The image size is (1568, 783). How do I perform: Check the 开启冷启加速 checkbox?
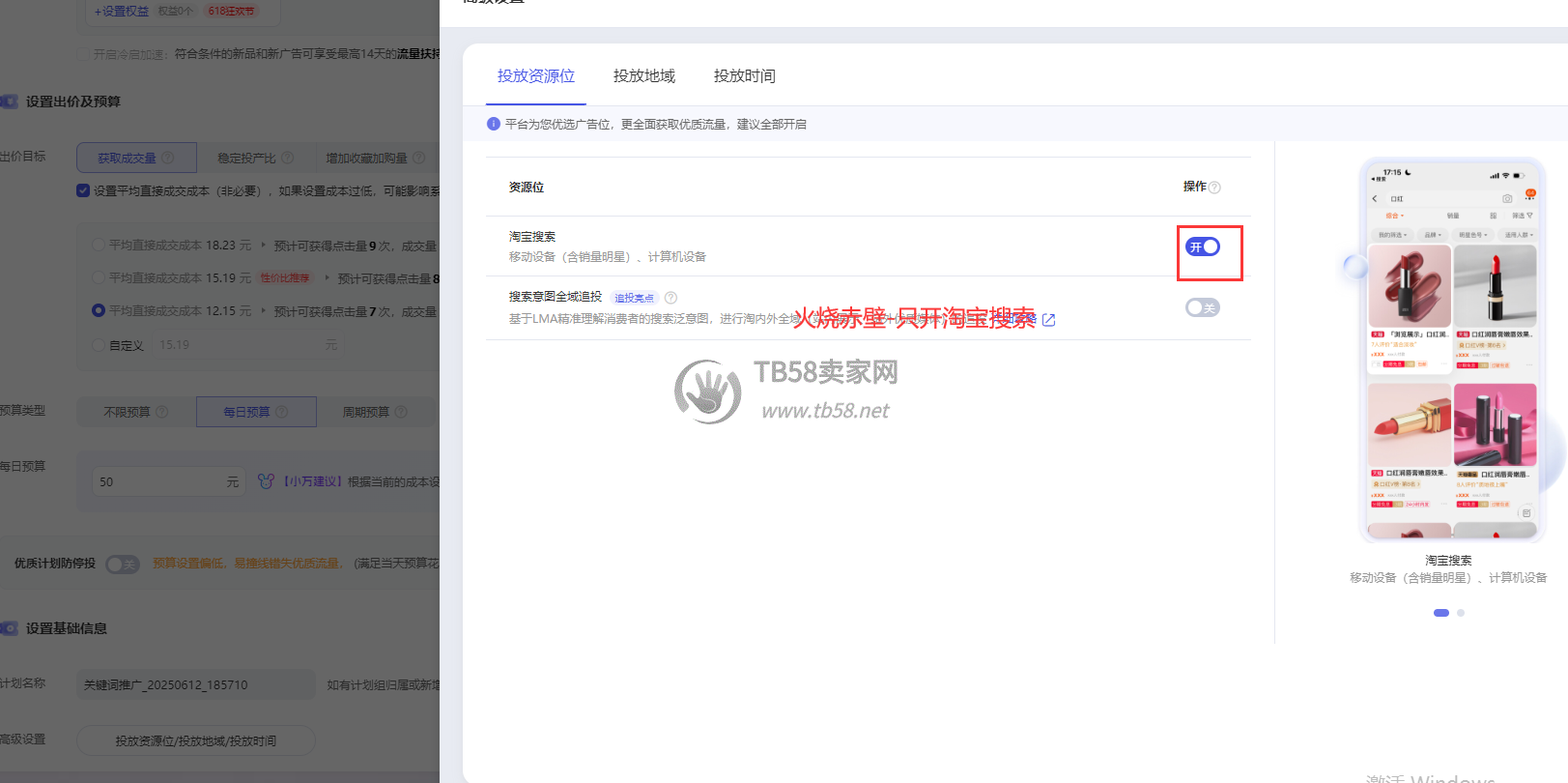[83, 54]
